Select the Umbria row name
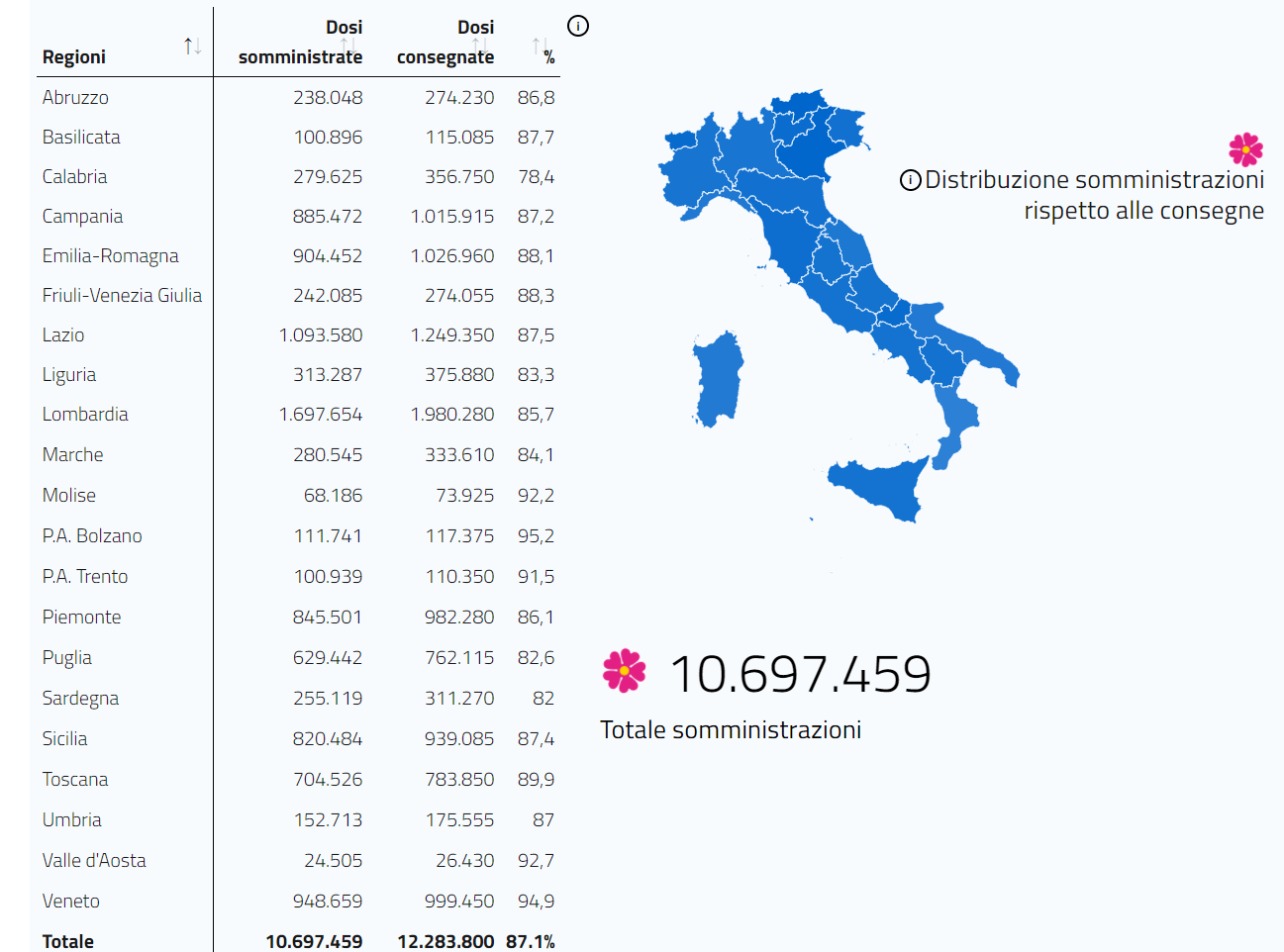The image size is (1284, 952). point(71,819)
